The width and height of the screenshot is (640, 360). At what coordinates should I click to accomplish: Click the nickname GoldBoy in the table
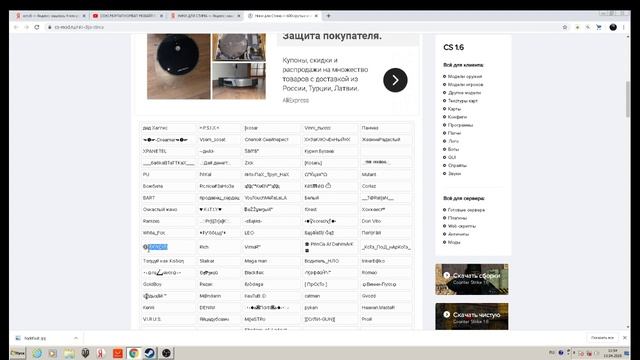point(152,284)
